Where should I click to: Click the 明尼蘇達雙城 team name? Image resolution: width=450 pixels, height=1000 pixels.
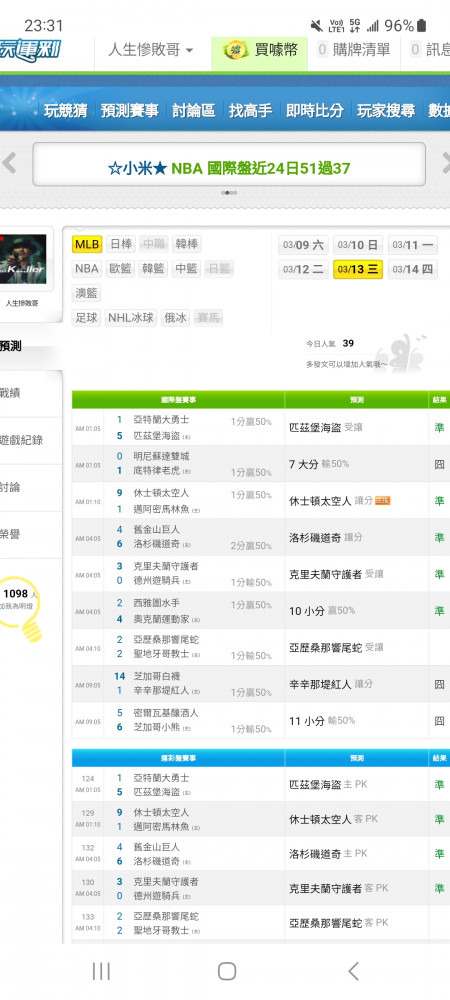pyautogui.click(x=161, y=457)
